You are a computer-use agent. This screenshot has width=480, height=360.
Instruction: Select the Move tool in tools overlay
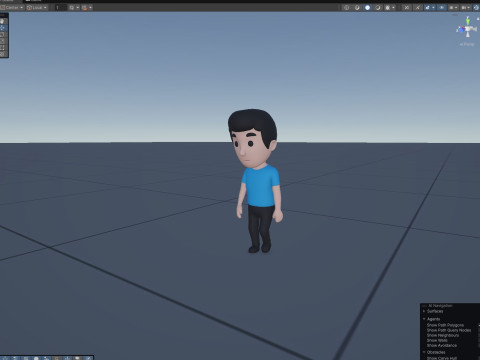pos(3,28)
